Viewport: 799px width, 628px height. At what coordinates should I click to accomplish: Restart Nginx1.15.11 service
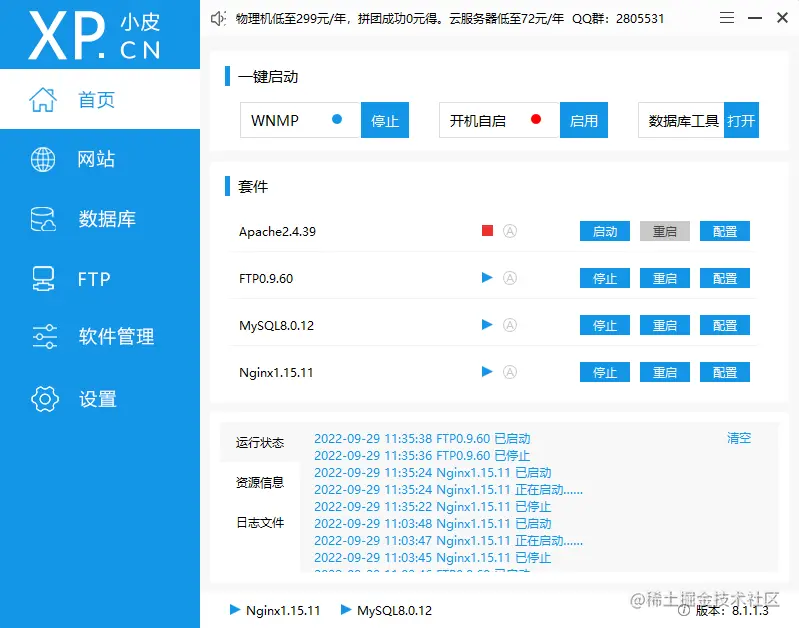(665, 372)
